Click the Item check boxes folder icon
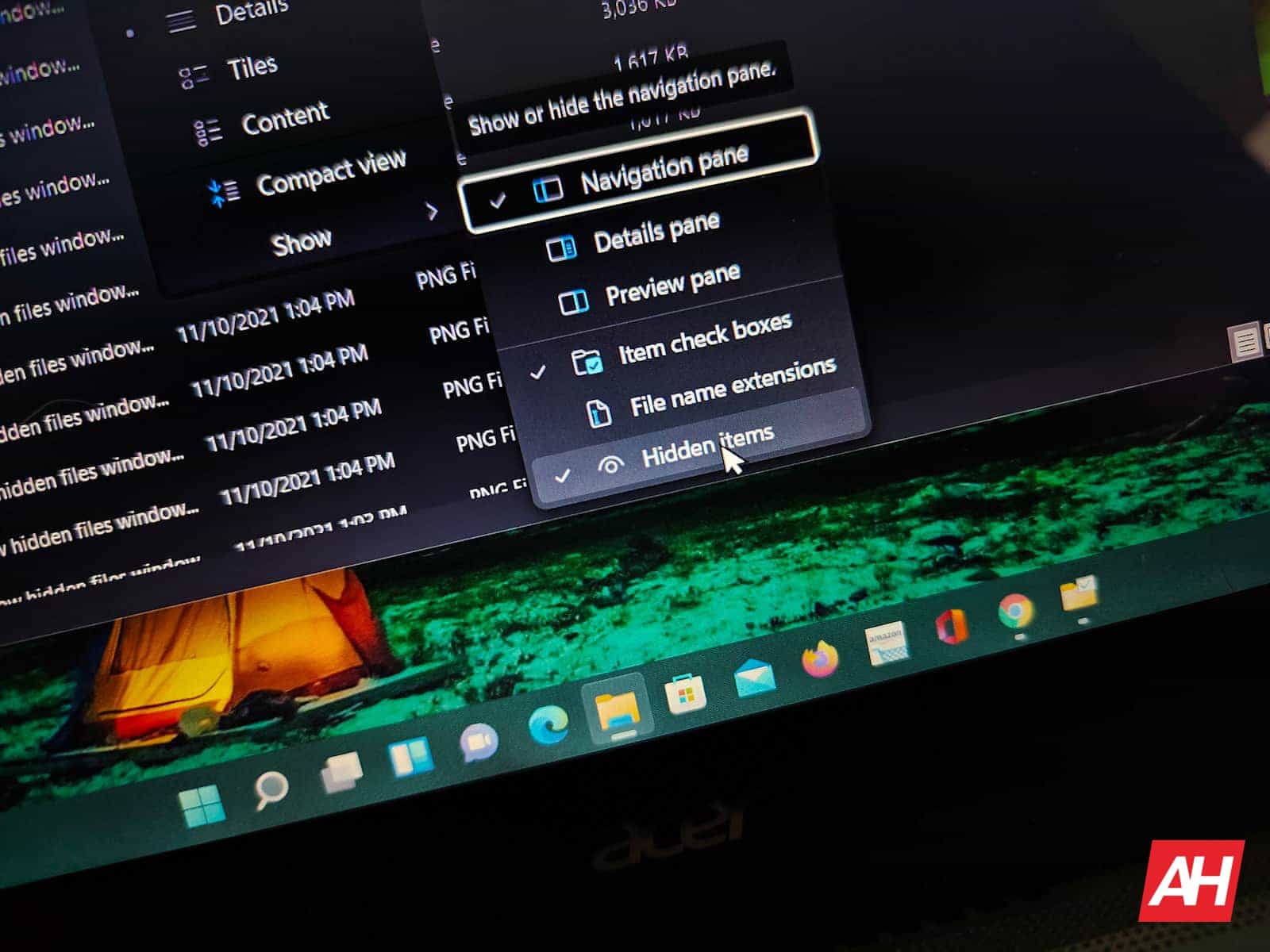The image size is (1270, 952). pos(587,362)
